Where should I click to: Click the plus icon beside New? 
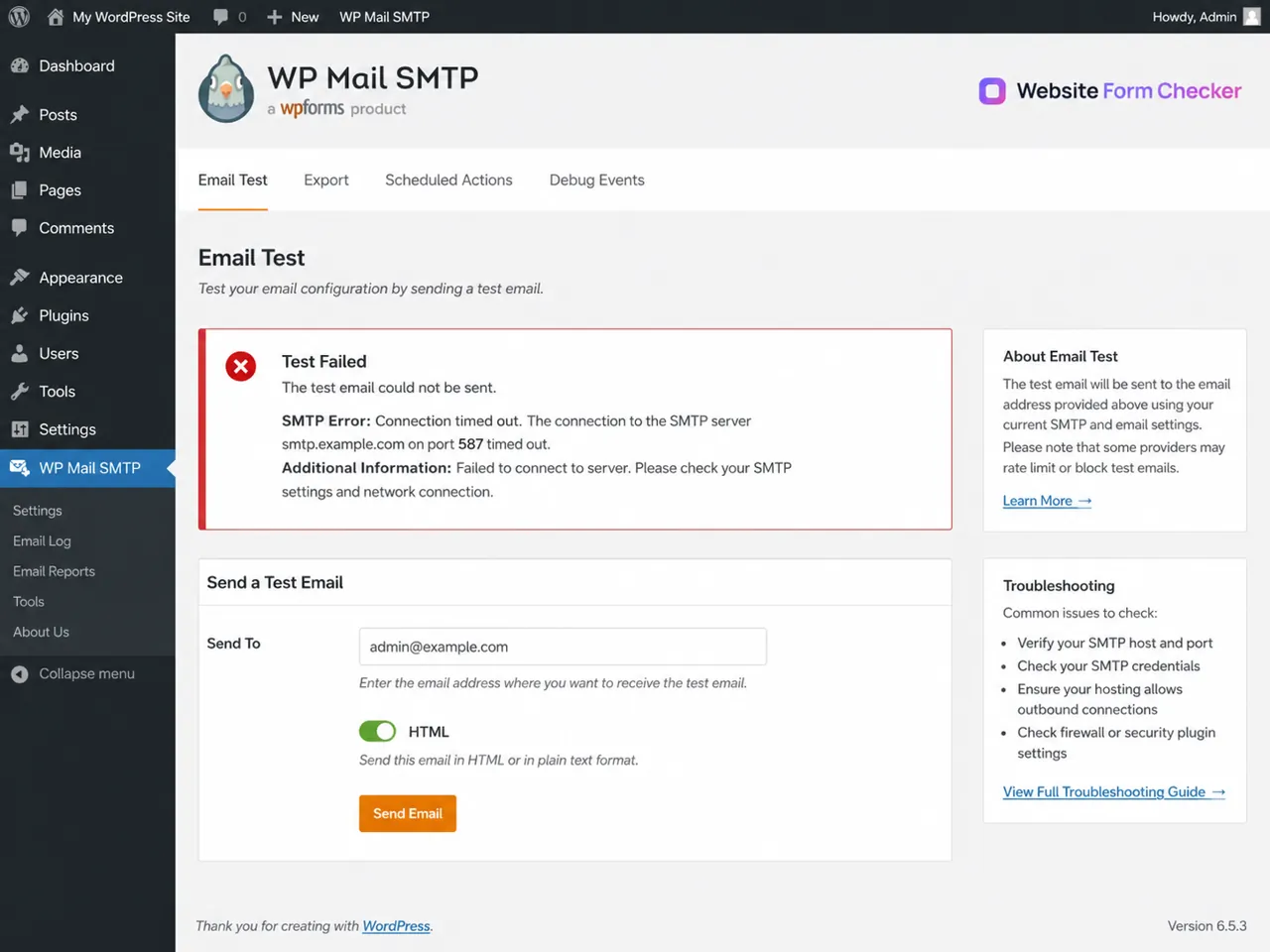[x=275, y=17]
